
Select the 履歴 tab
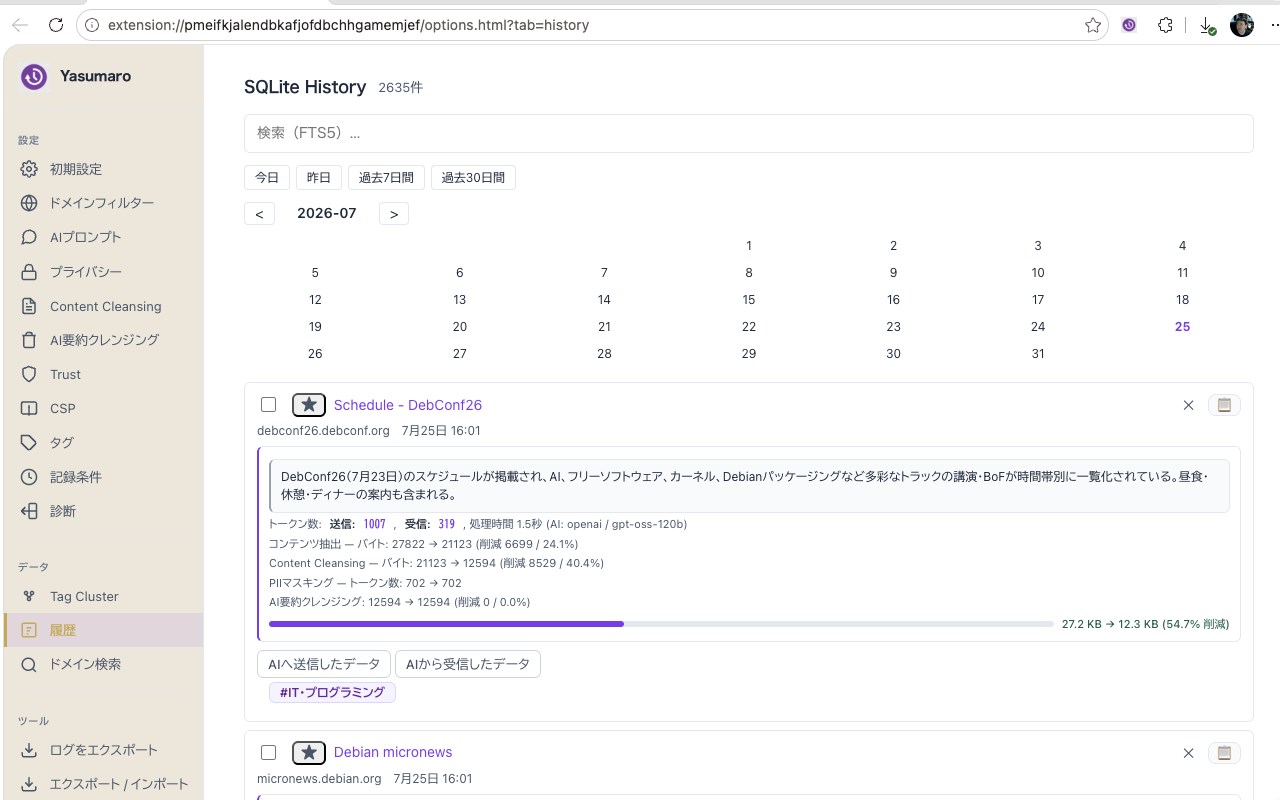pyautogui.click(x=103, y=630)
